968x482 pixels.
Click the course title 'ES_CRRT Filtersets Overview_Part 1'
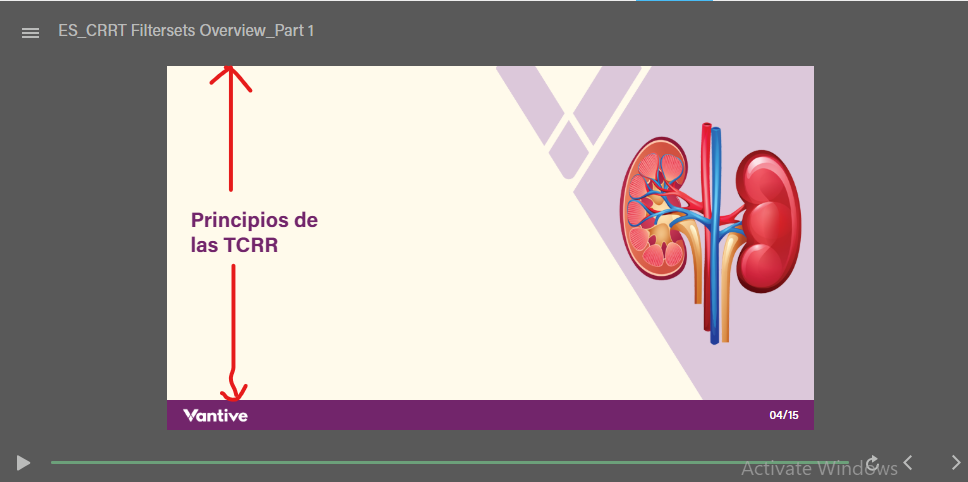tap(186, 31)
